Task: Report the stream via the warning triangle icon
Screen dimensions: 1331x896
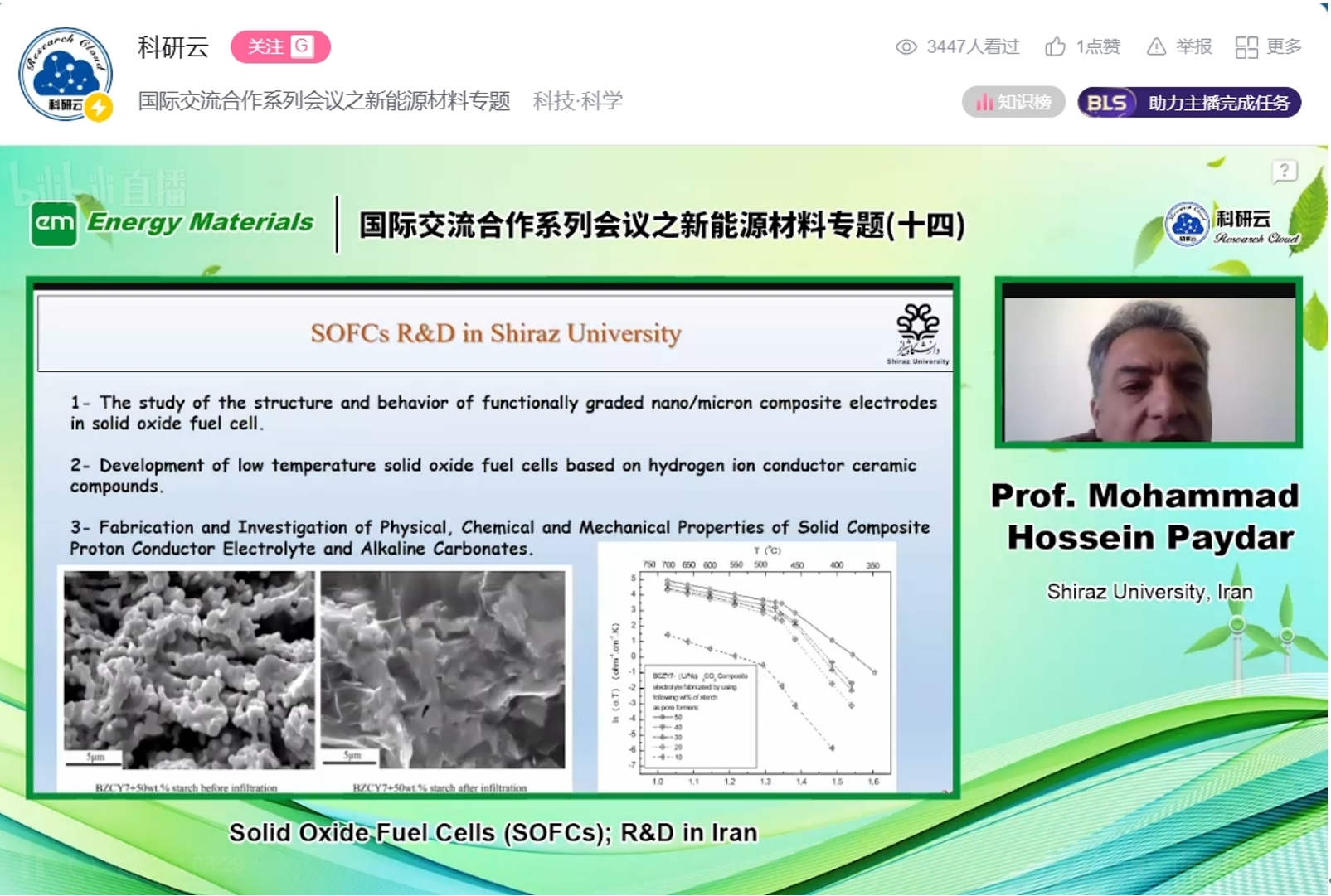Action: coord(1156,47)
